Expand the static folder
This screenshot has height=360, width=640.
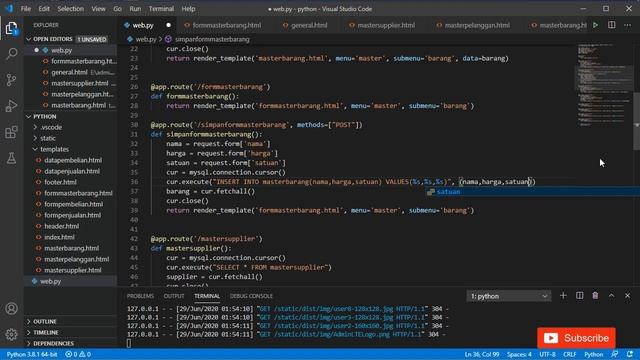[x=71, y=138]
